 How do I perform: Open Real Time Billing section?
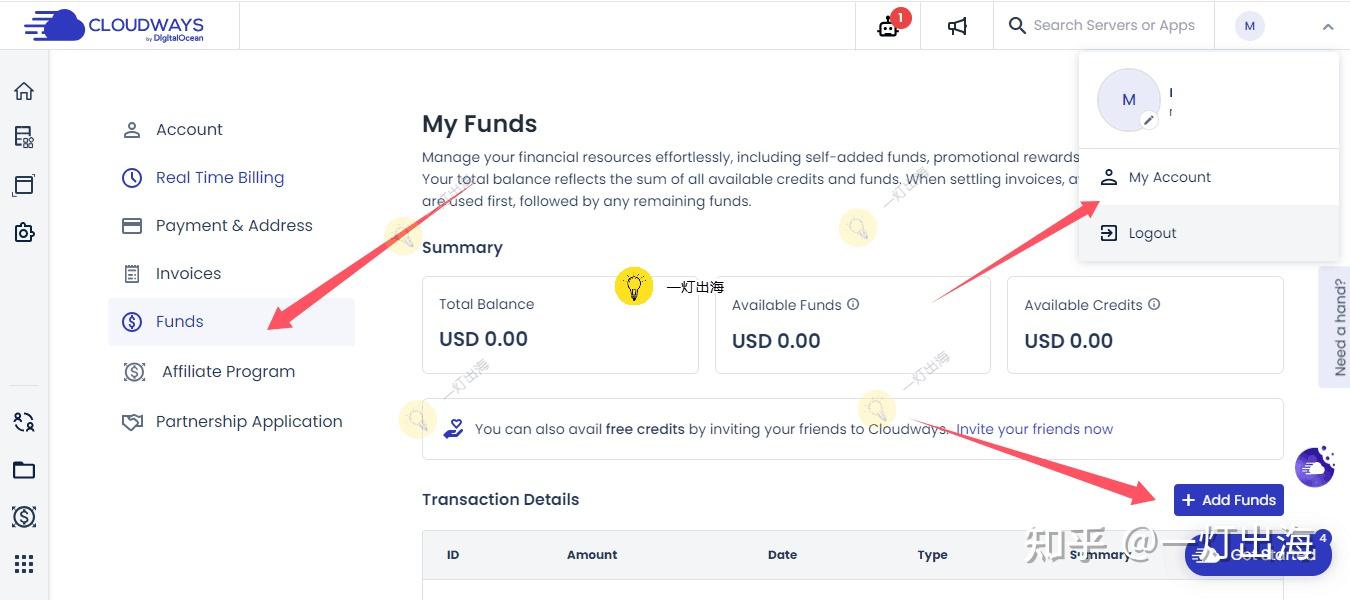pos(219,178)
